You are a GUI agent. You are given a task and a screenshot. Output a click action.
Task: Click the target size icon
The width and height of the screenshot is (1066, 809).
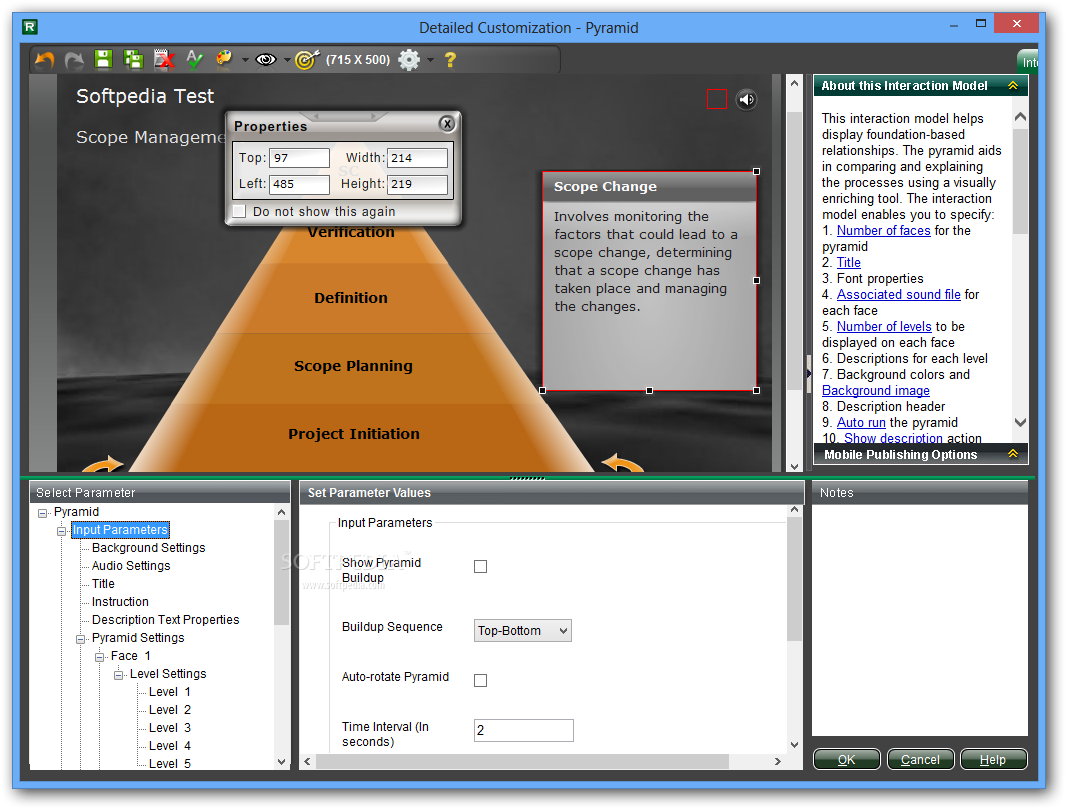coord(307,60)
